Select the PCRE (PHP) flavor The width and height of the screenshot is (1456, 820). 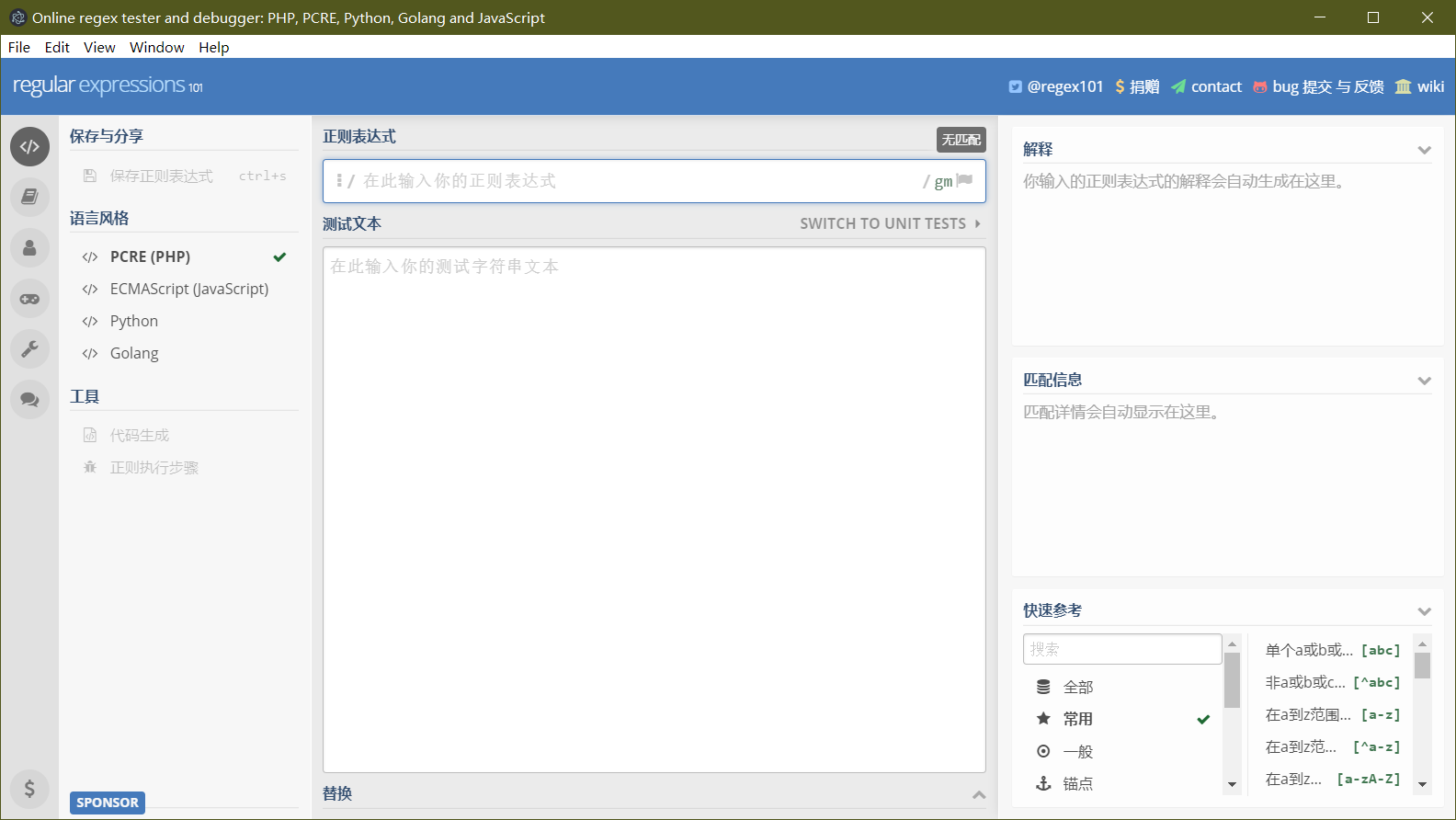click(x=184, y=256)
